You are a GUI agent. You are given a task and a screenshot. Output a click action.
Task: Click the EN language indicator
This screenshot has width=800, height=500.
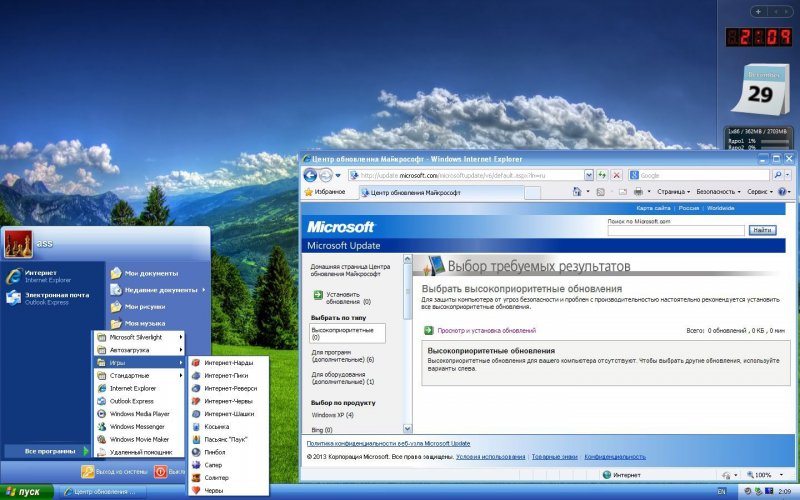click(x=721, y=492)
